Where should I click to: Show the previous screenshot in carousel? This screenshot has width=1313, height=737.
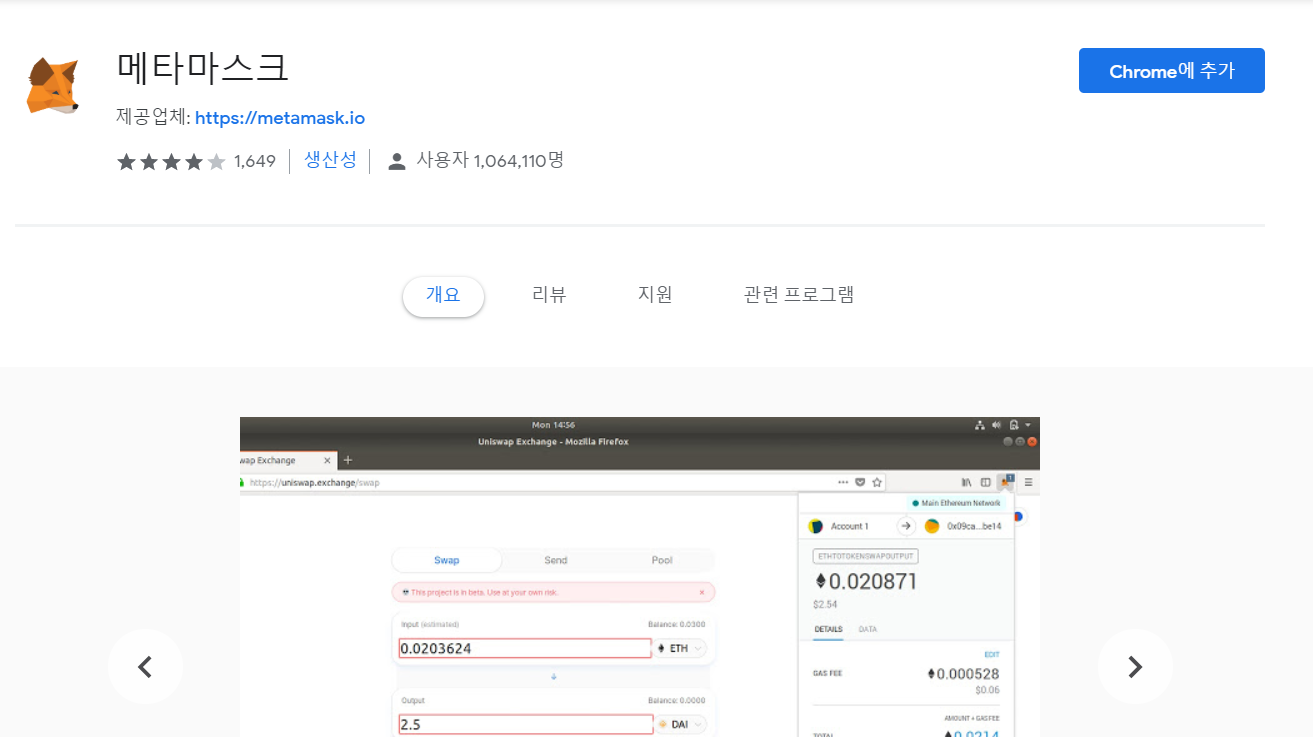[x=145, y=667]
